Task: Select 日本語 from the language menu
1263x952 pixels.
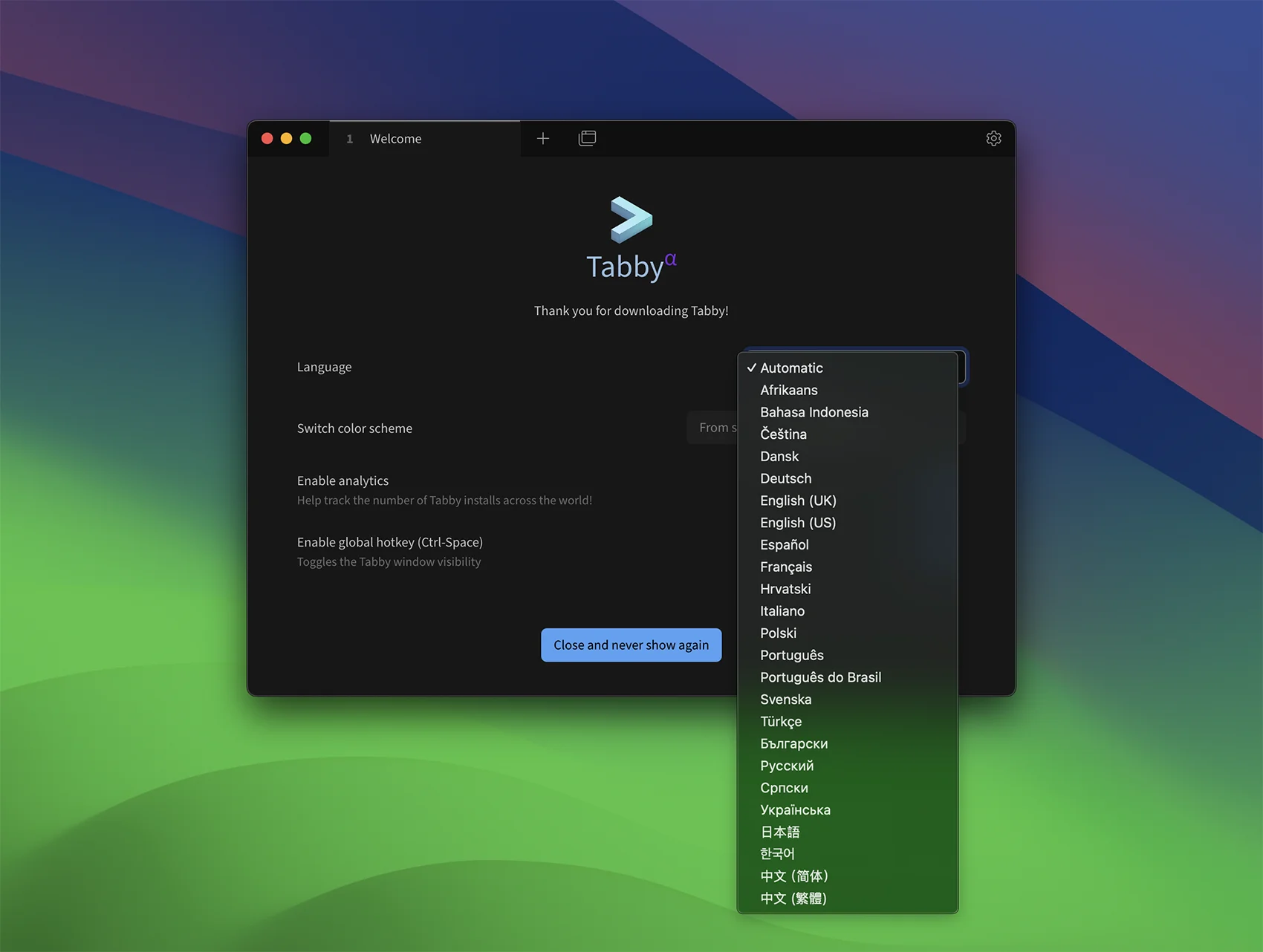Action: click(848, 832)
